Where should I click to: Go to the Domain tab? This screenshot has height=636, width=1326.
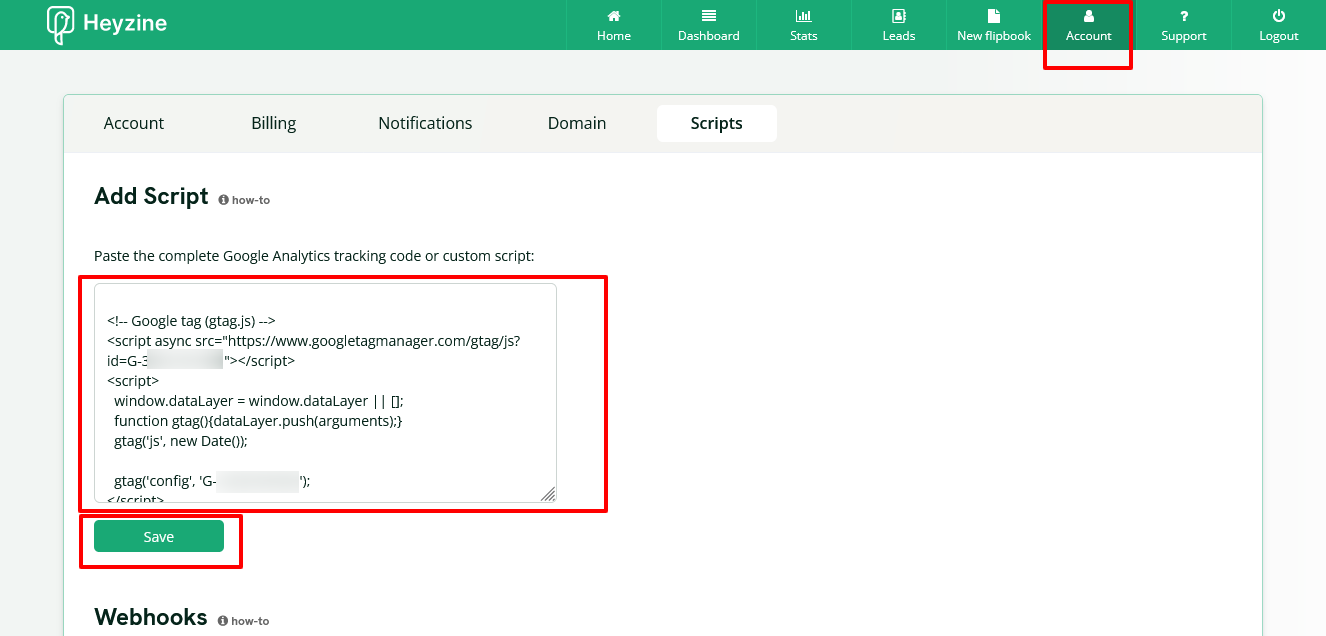(x=577, y=123)
